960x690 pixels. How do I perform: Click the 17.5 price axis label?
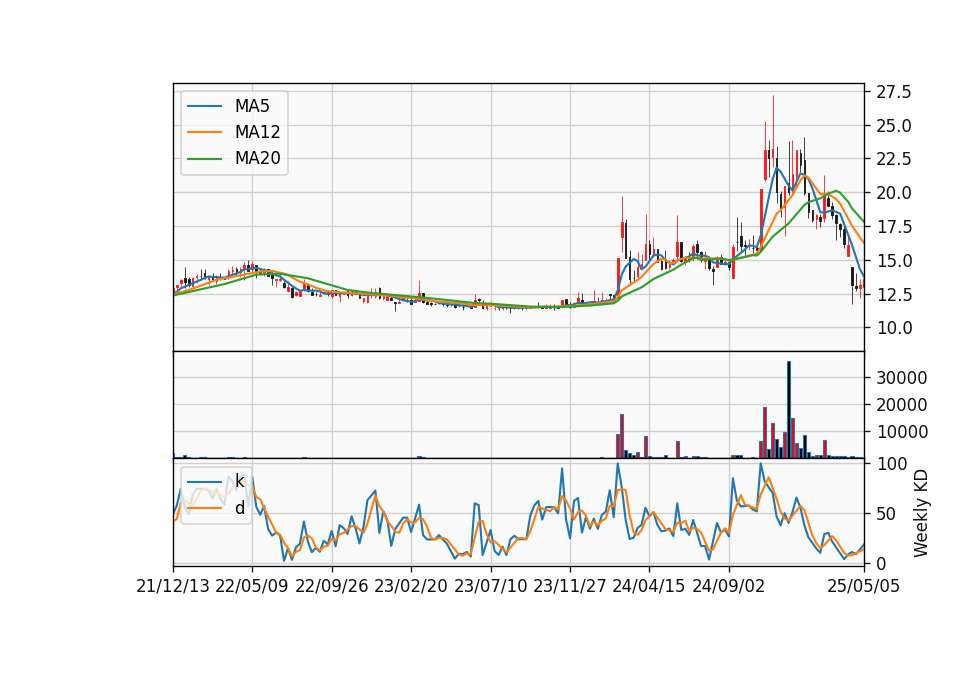894,227
